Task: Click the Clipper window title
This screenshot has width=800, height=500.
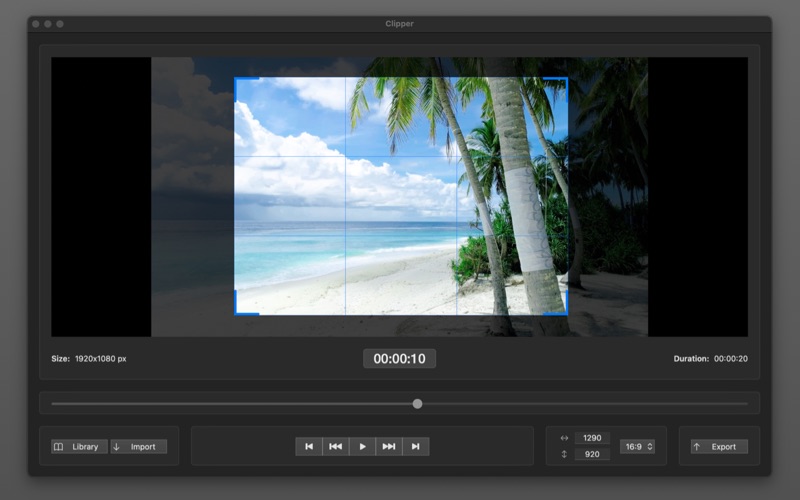Action: pyautogui.click(x=399, y=23)
